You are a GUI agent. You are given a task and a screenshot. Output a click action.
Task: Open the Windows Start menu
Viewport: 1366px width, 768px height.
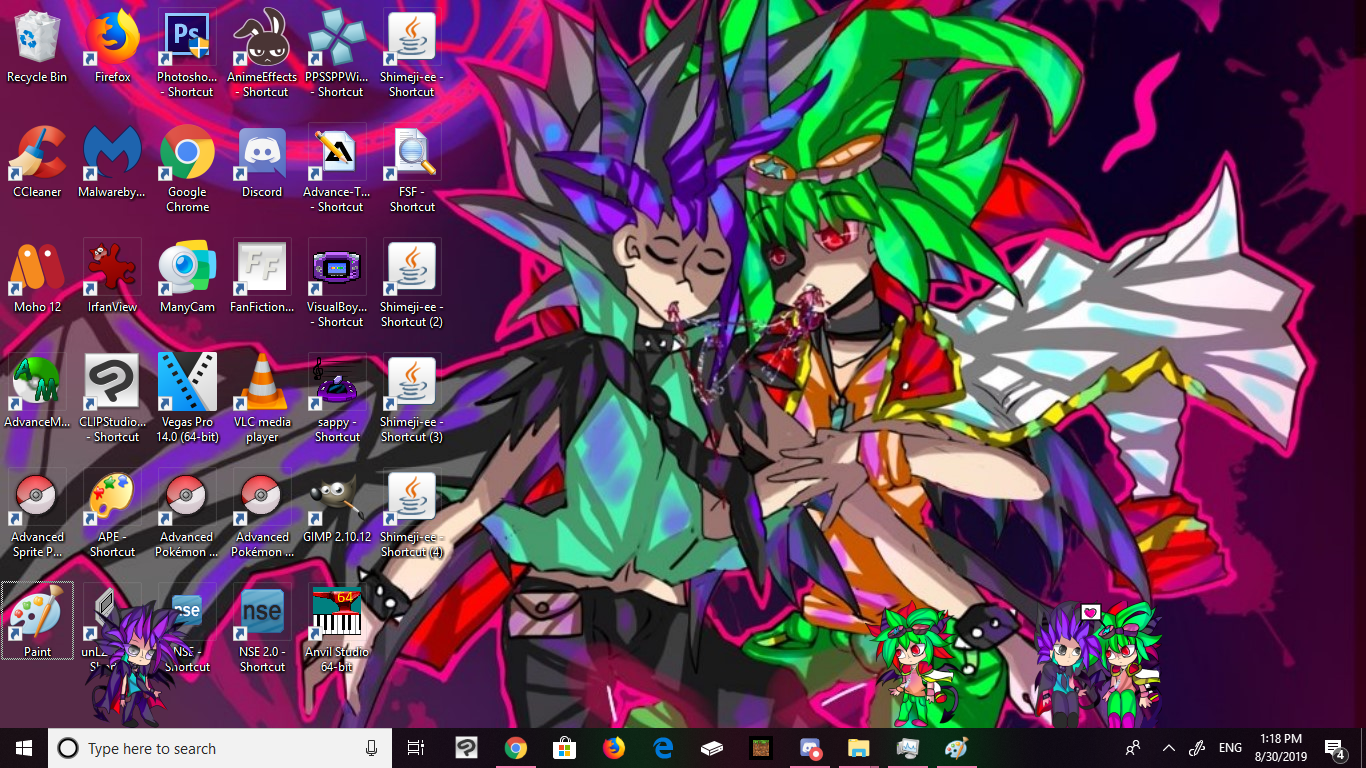point(24,748)
